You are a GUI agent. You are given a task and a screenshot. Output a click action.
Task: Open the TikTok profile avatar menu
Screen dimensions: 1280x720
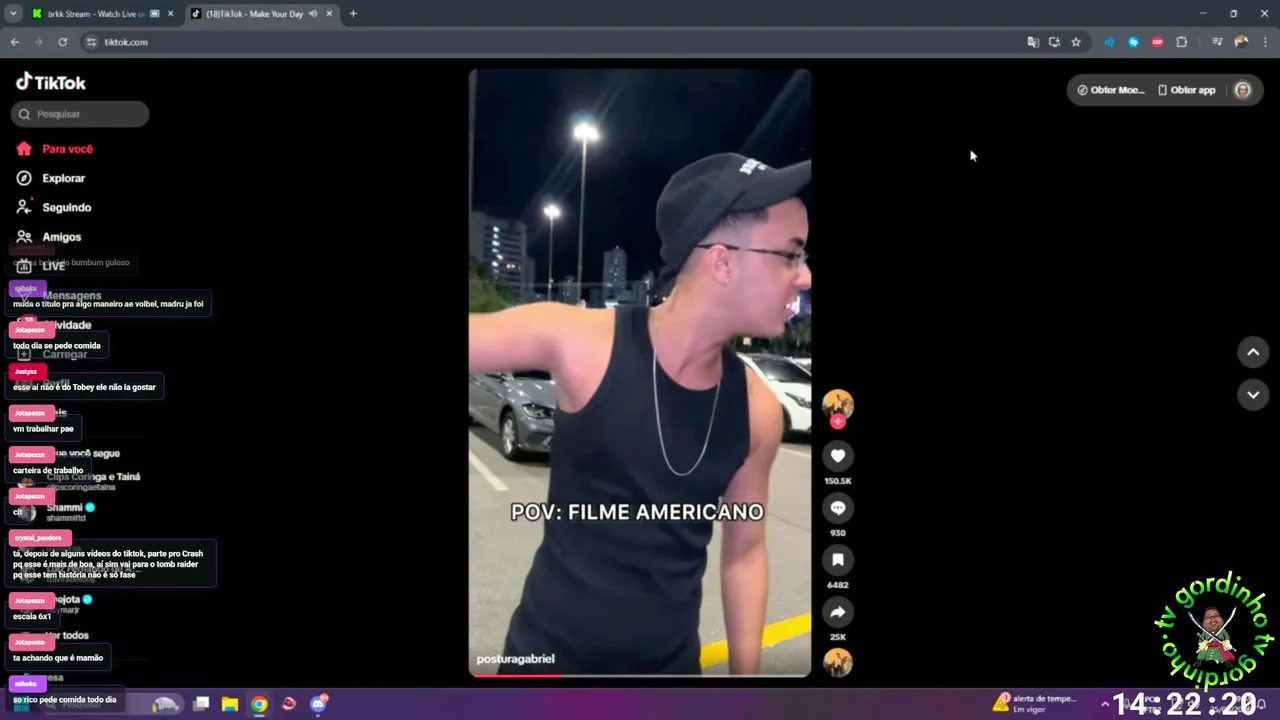pyautogui.click(x=1243, y=90)
